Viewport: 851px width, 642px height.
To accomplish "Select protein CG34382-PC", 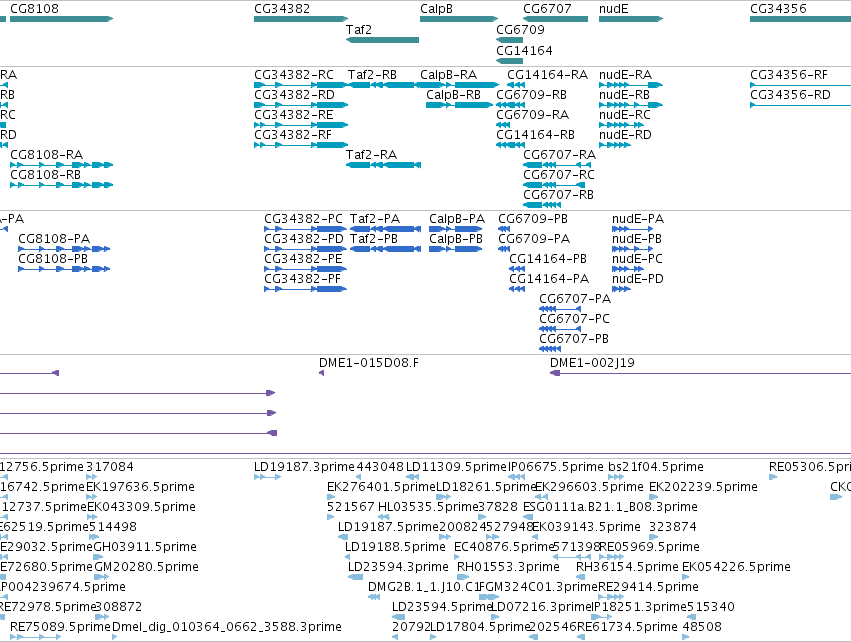I will pyautogui.click(x=303, y=219).
